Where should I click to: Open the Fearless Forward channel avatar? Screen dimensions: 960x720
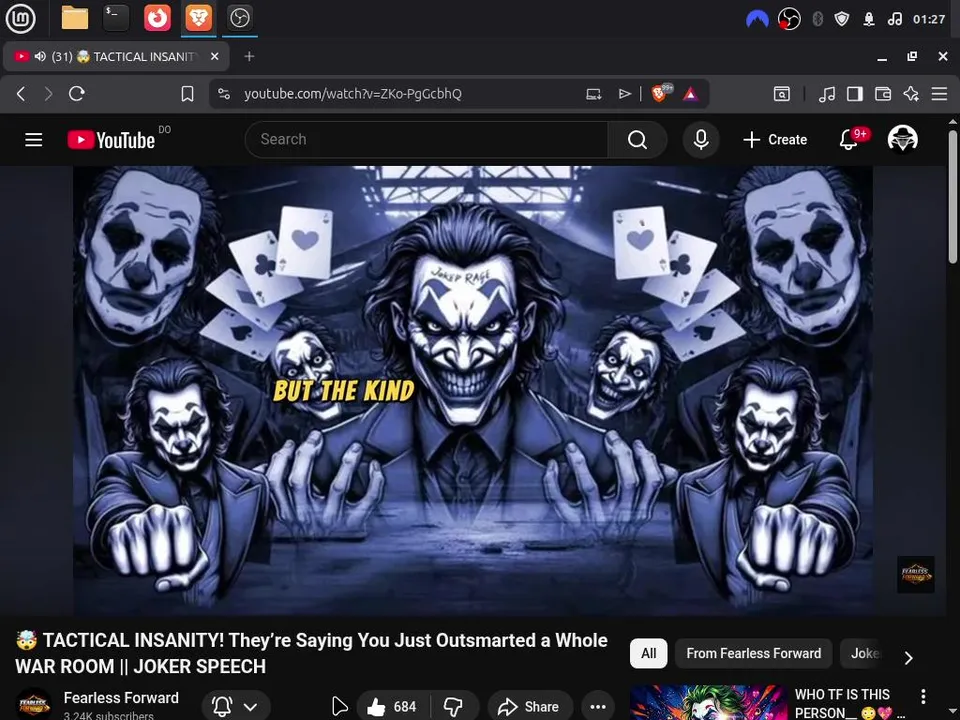34,704
